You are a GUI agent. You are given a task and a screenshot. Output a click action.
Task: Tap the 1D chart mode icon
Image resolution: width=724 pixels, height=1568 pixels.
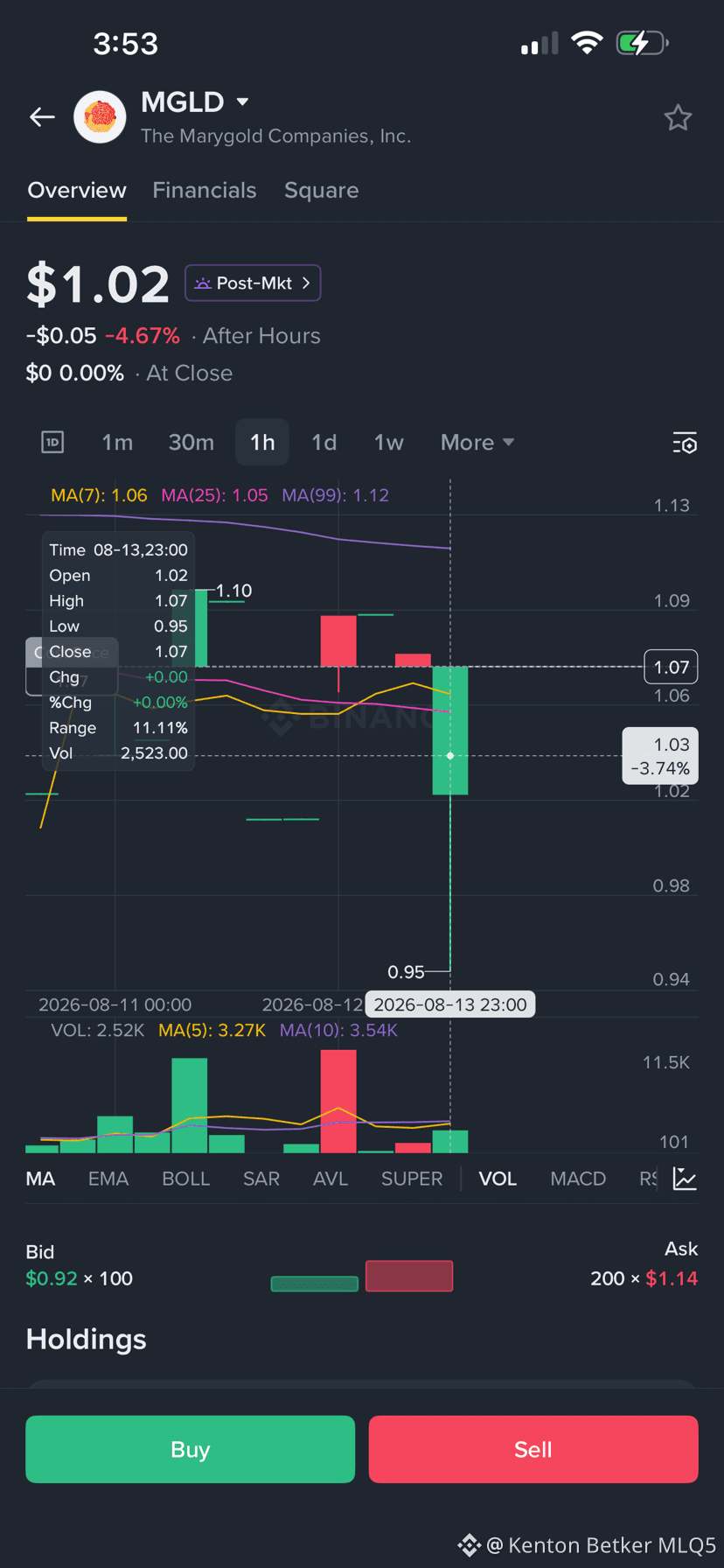tap(52, 442)
